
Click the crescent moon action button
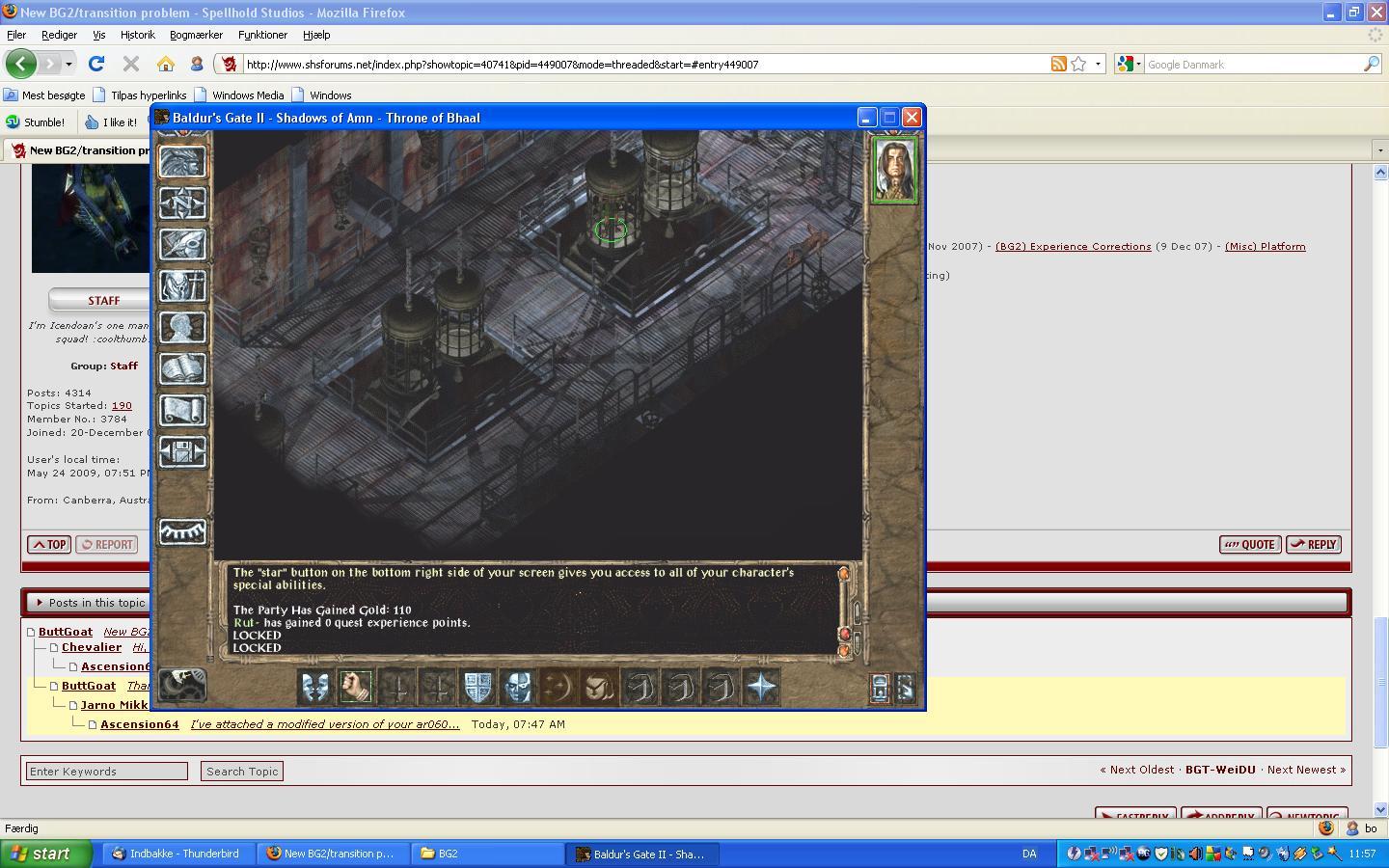pyautogui.click(x=558, y=687)
